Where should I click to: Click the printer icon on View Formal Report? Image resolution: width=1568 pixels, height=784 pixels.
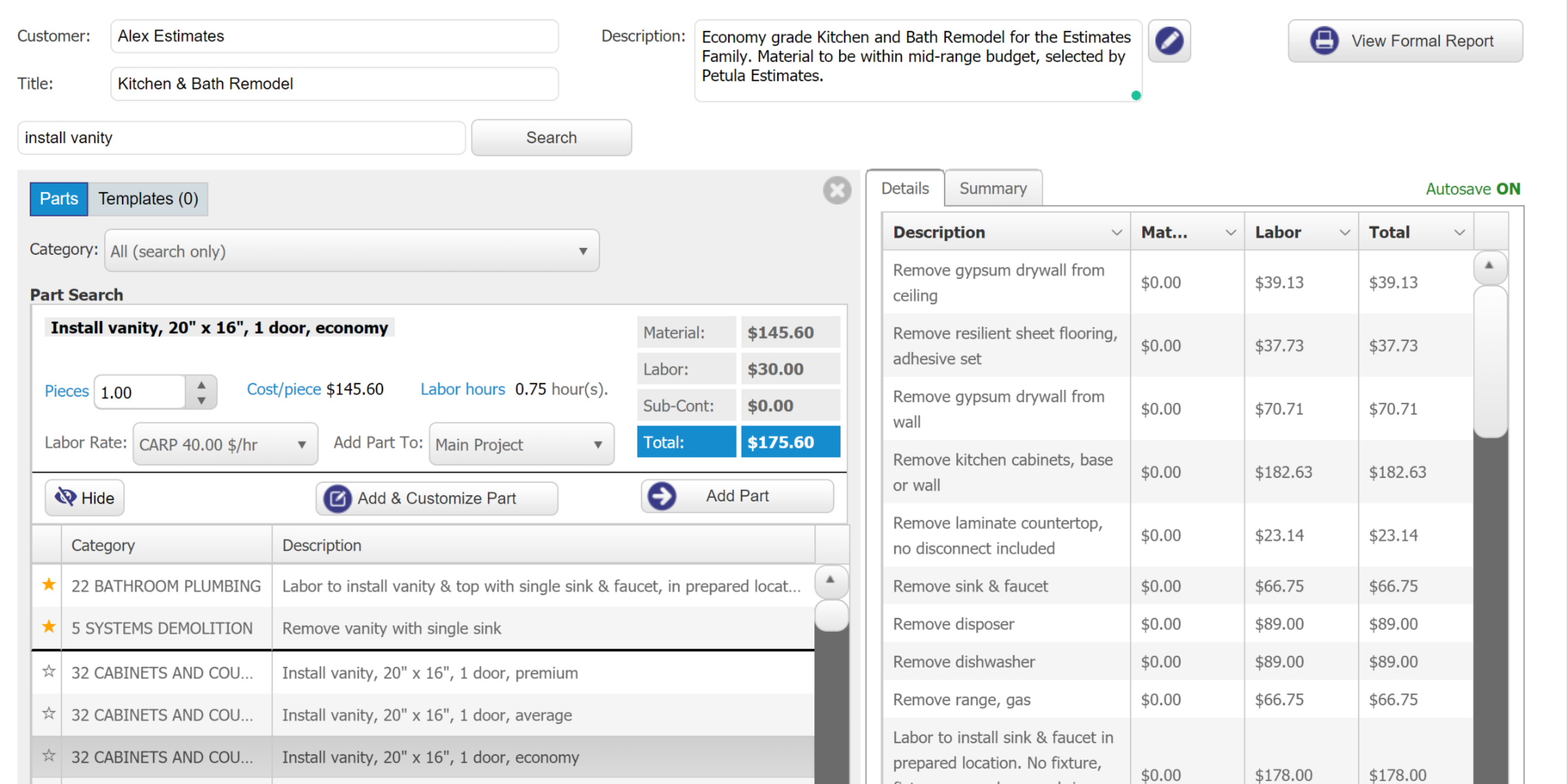tap(1323, 41)
